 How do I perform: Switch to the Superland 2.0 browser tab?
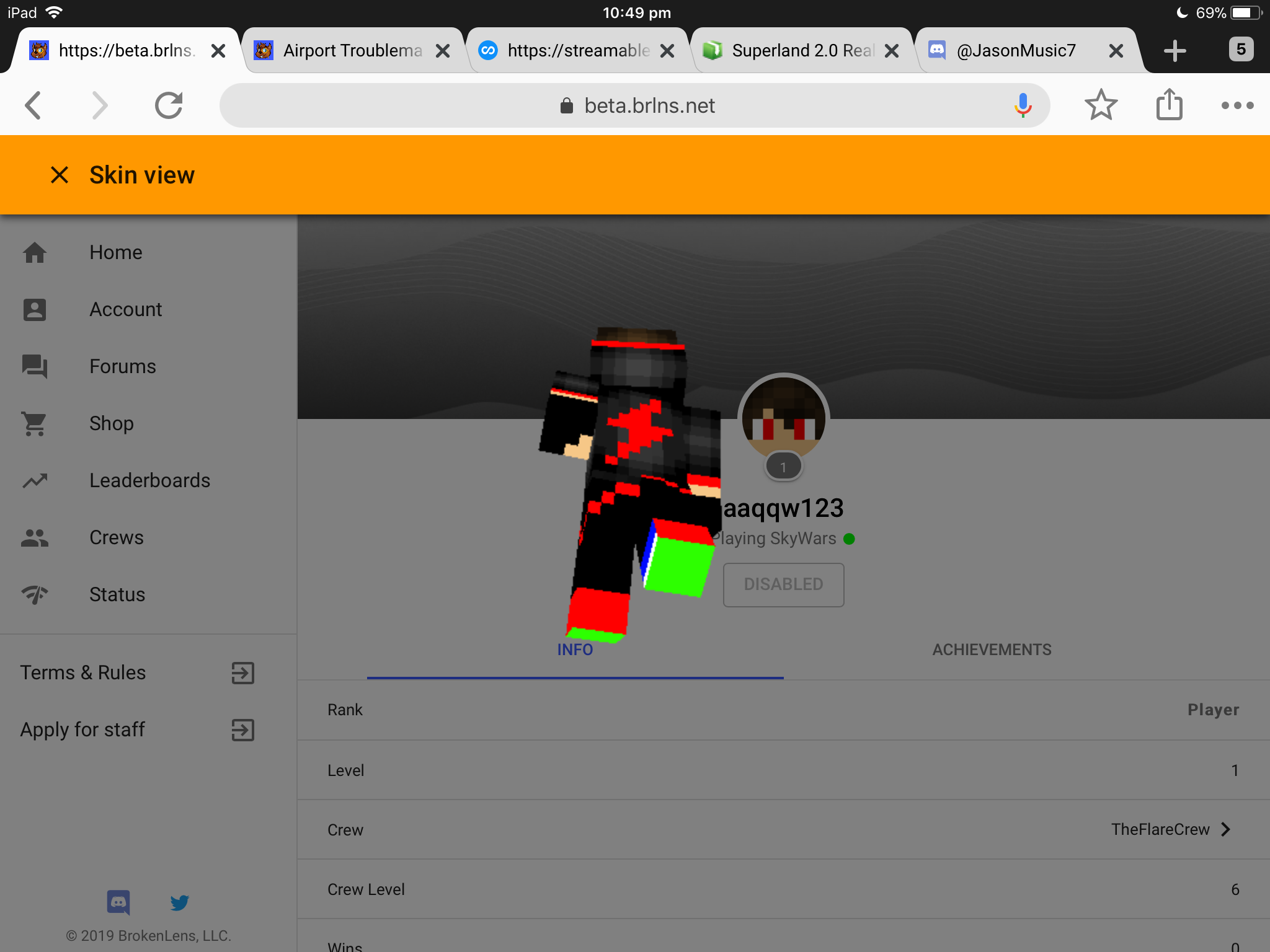coord(801,50)
